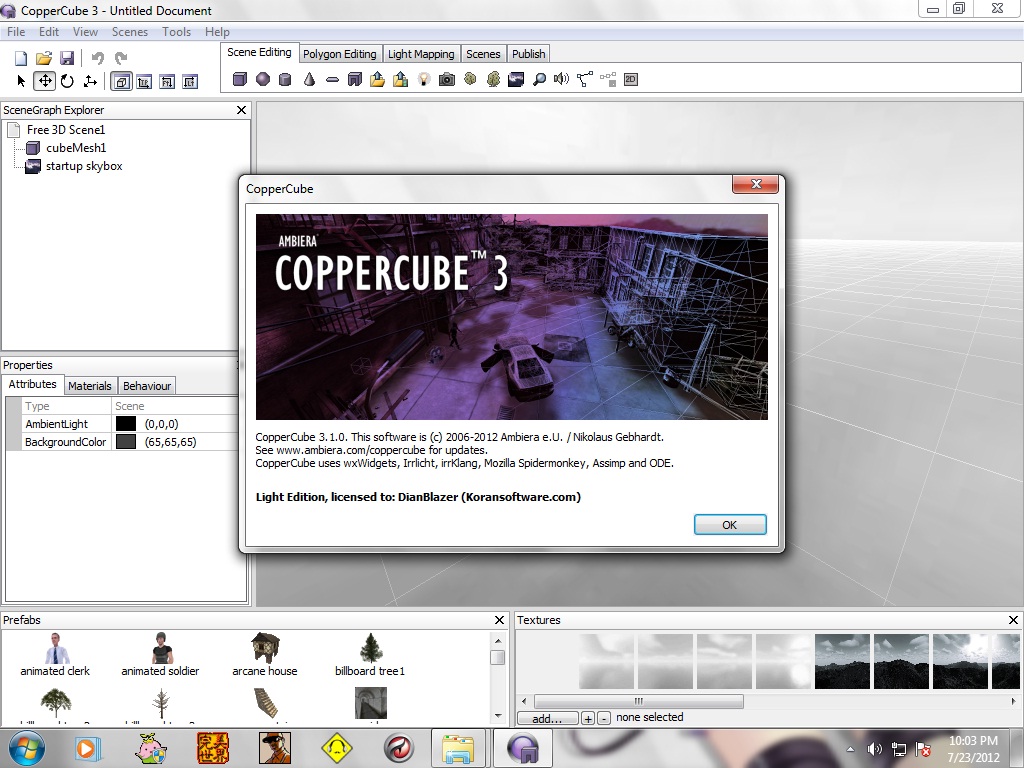1024x768 pixels.
Task: Click the AmbientLight black color swatch
Action: [125, 424]
